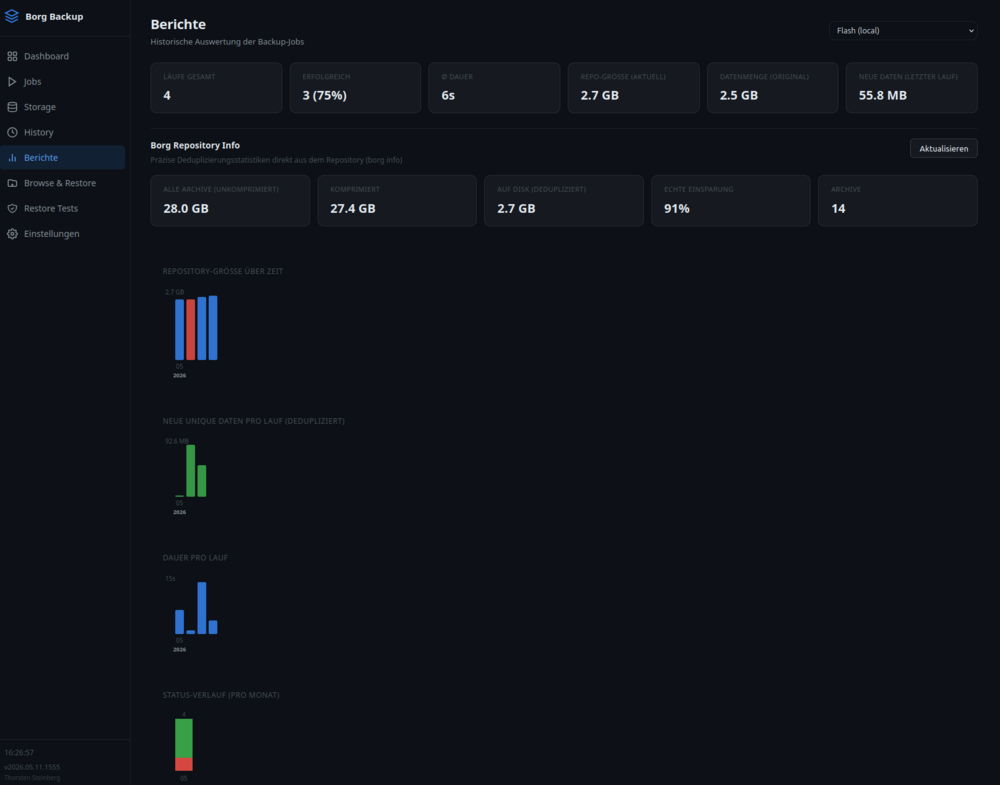Click the Jobs play icon
Image resolution: width=1000 pixels, height=785 pixels.
point(12,82)
